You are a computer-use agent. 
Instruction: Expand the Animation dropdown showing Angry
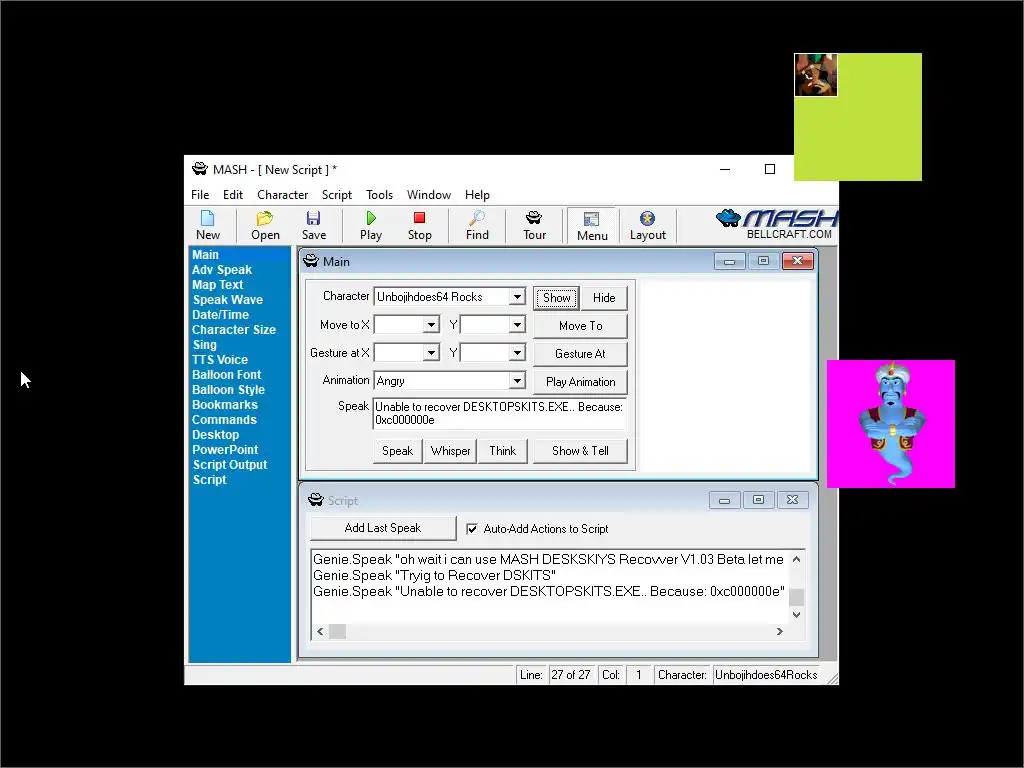point(517,381)
